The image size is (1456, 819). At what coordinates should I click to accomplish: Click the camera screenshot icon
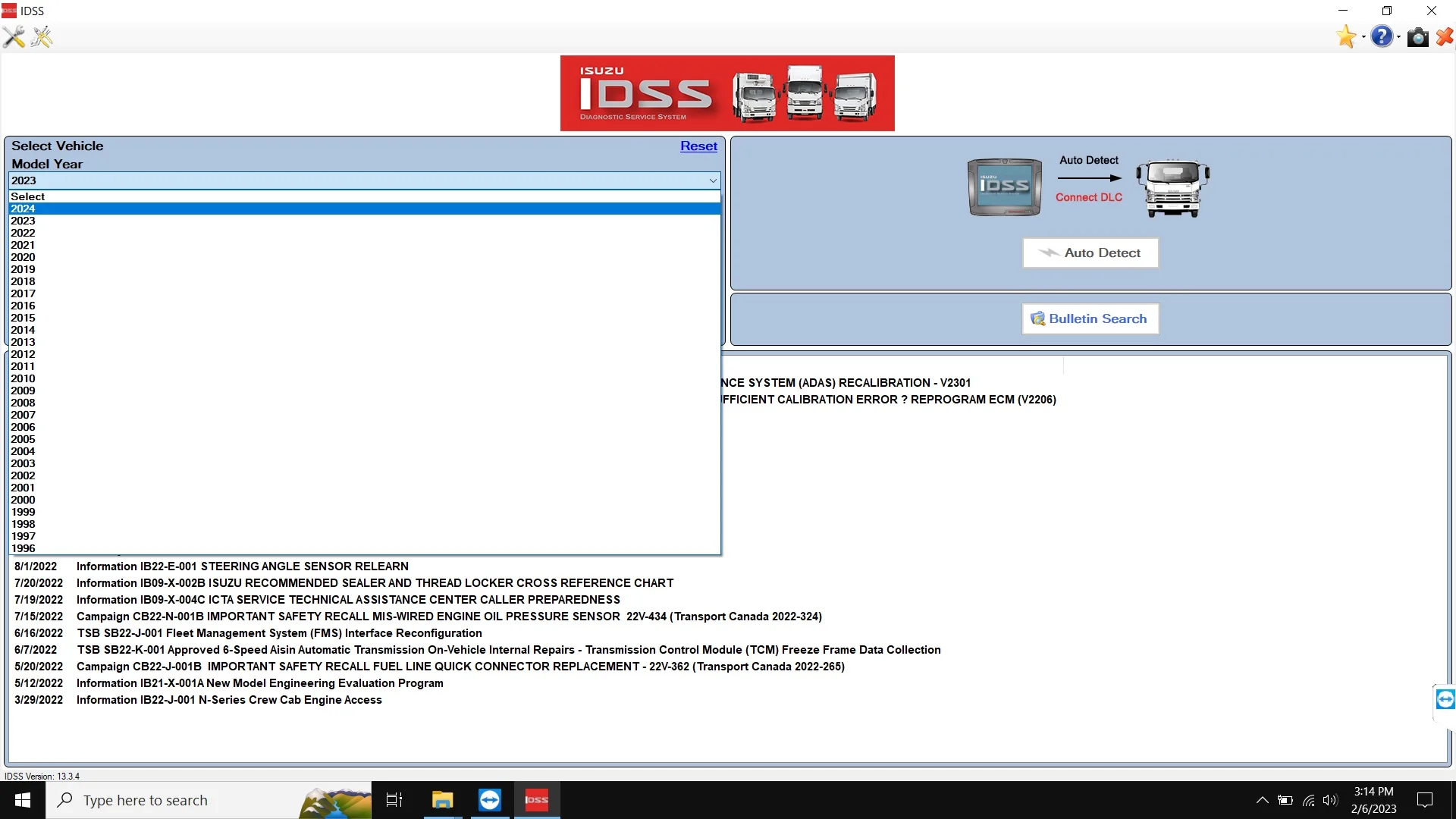click(x=1417, y=37)
